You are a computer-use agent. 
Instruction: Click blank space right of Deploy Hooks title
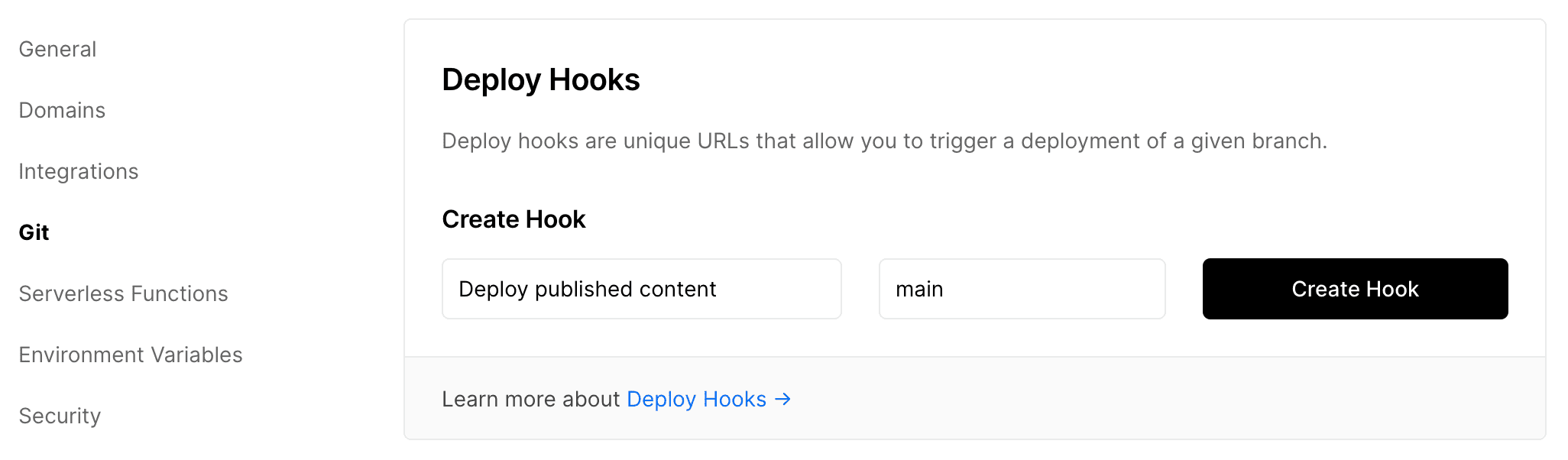click(x=1070, y=79)
